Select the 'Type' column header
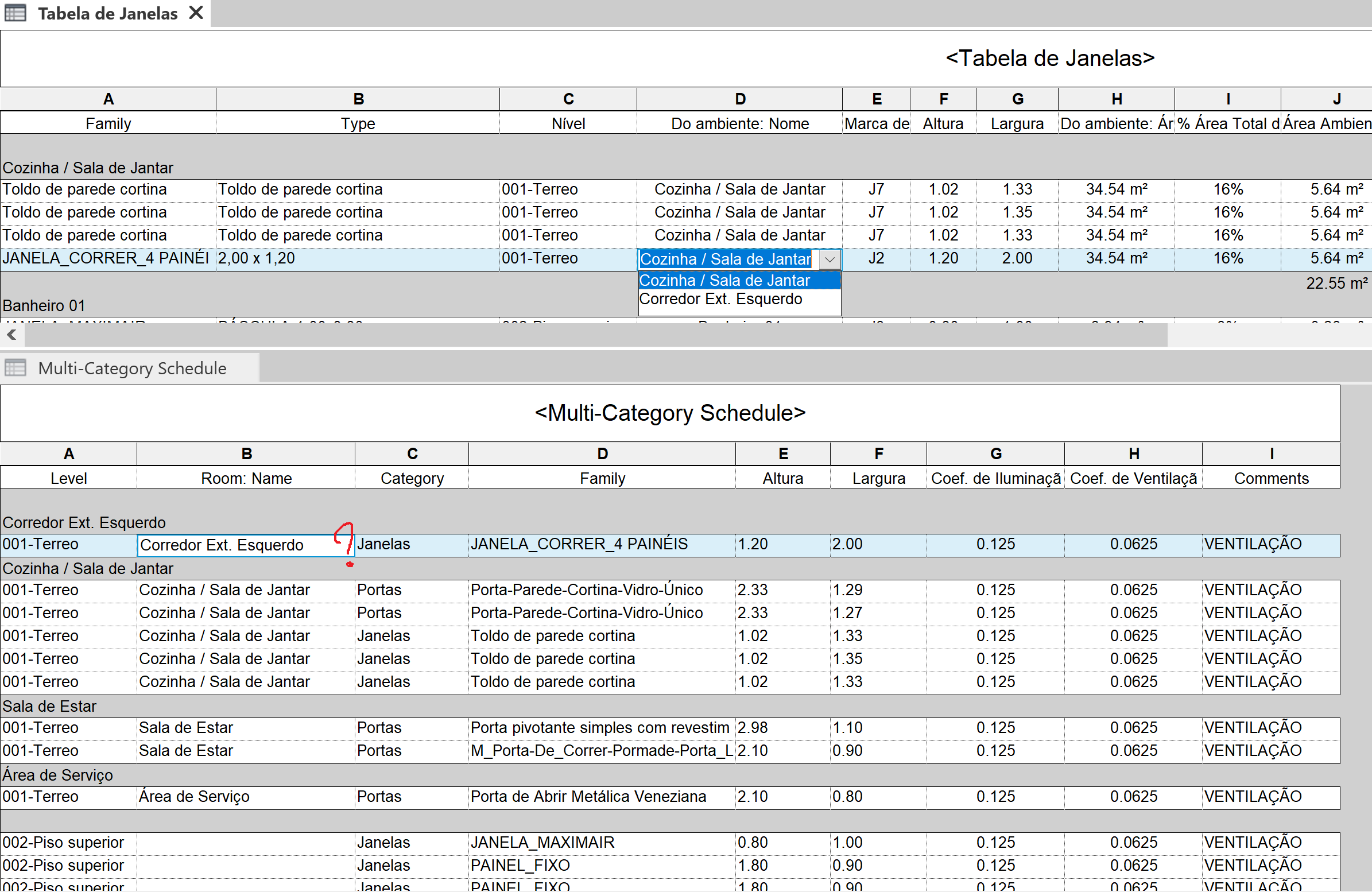 (x=358, y=123)
